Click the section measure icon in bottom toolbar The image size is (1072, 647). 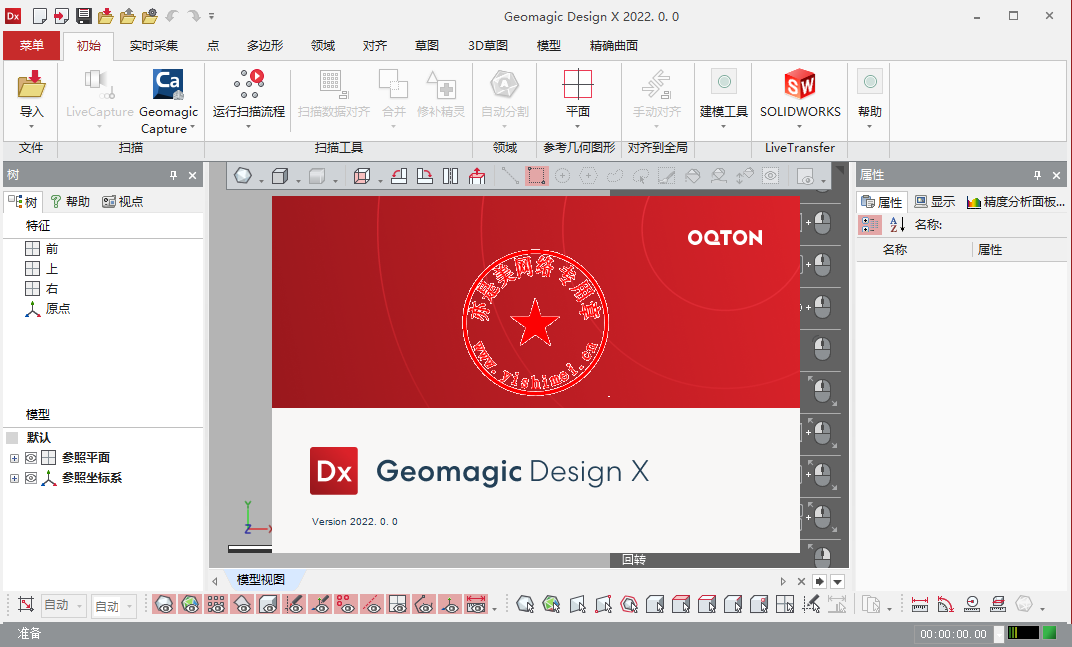click(x=997, y=605)
